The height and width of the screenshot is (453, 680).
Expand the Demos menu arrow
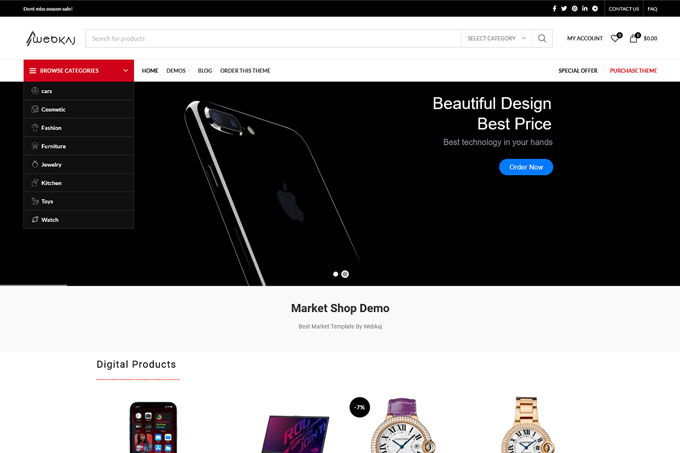tap(189, 71)
